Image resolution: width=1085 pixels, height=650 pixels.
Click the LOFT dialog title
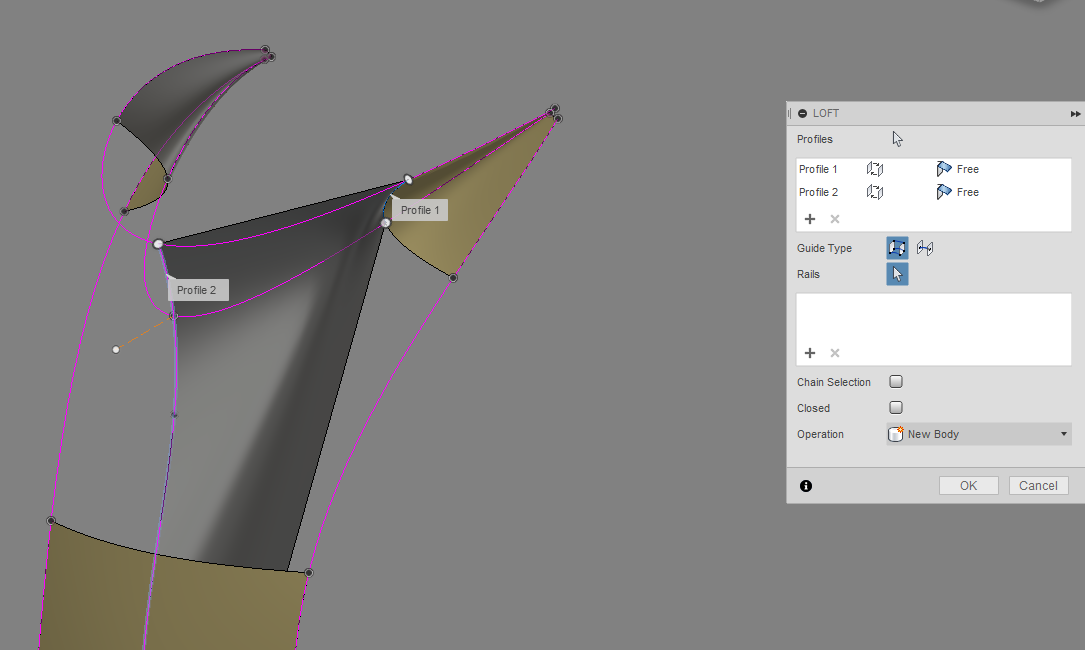pos(826,114)
